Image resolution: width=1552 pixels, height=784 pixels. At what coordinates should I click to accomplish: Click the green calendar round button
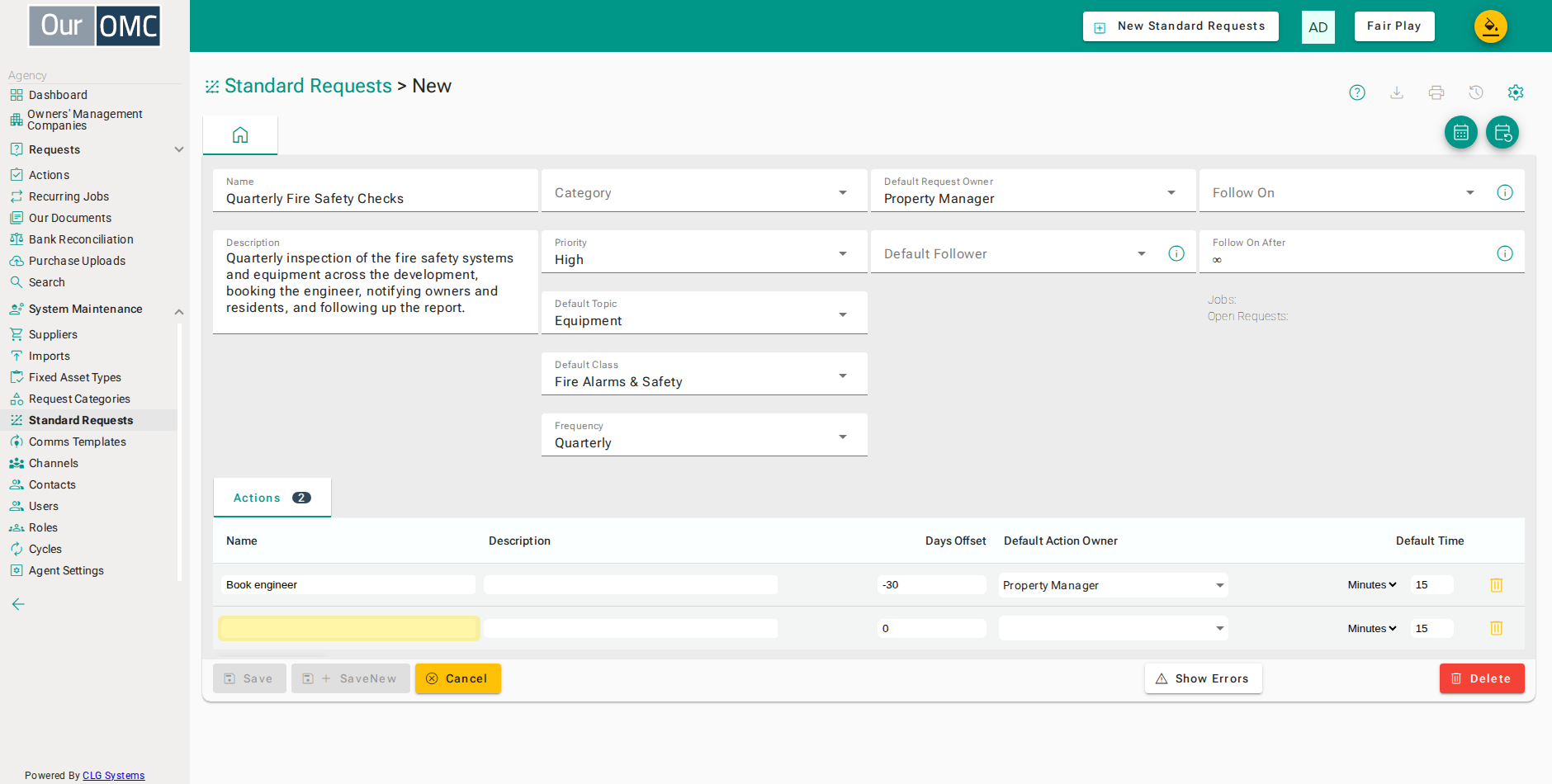click(x=1461, y=132)
